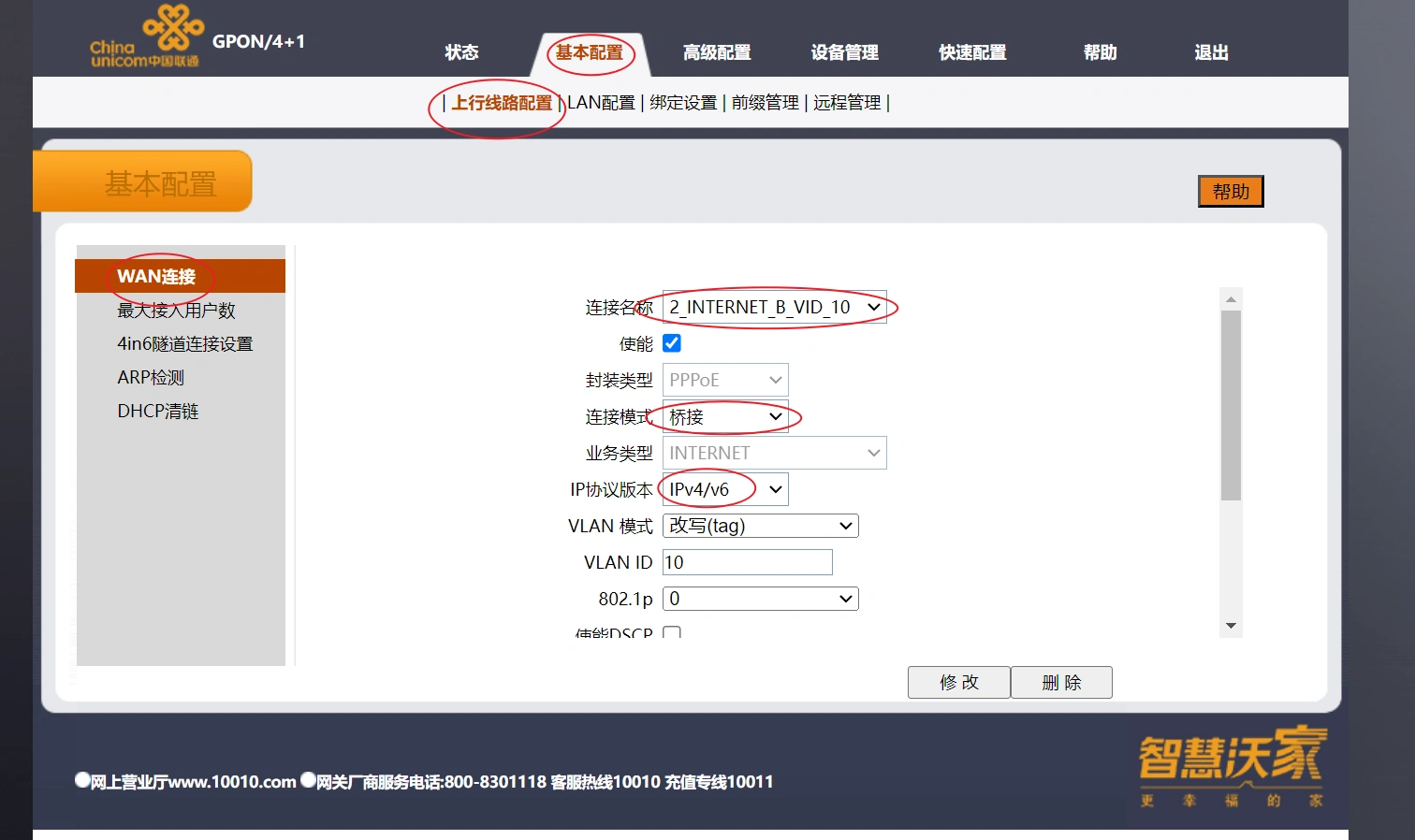The width and height of the screenshot is (1415, 840).
Task: Click the 修改 button
Action: (958, 682)
